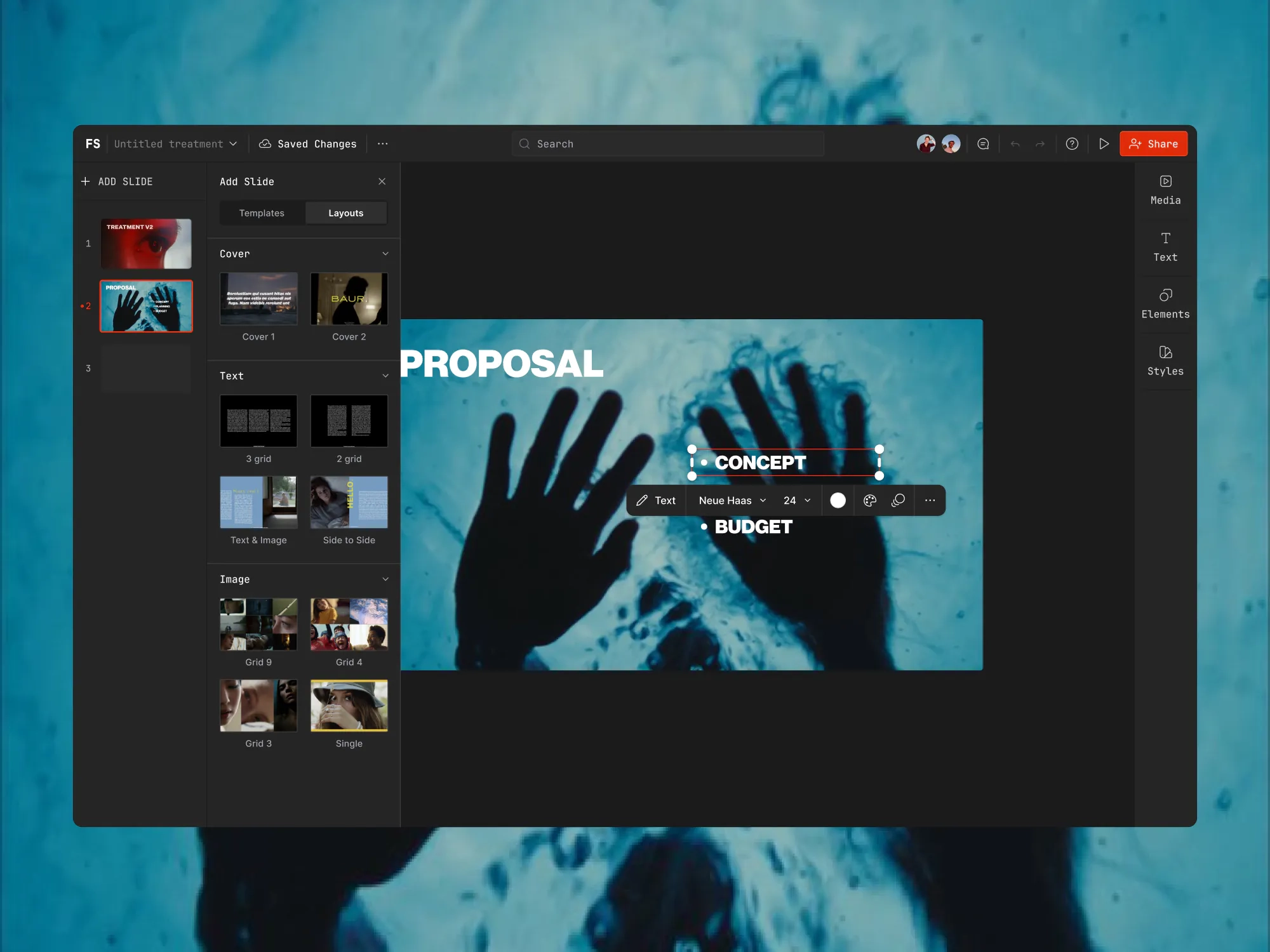
Task: Select the Grid 9 layout thumbnail
Action: tap(258, 625)
